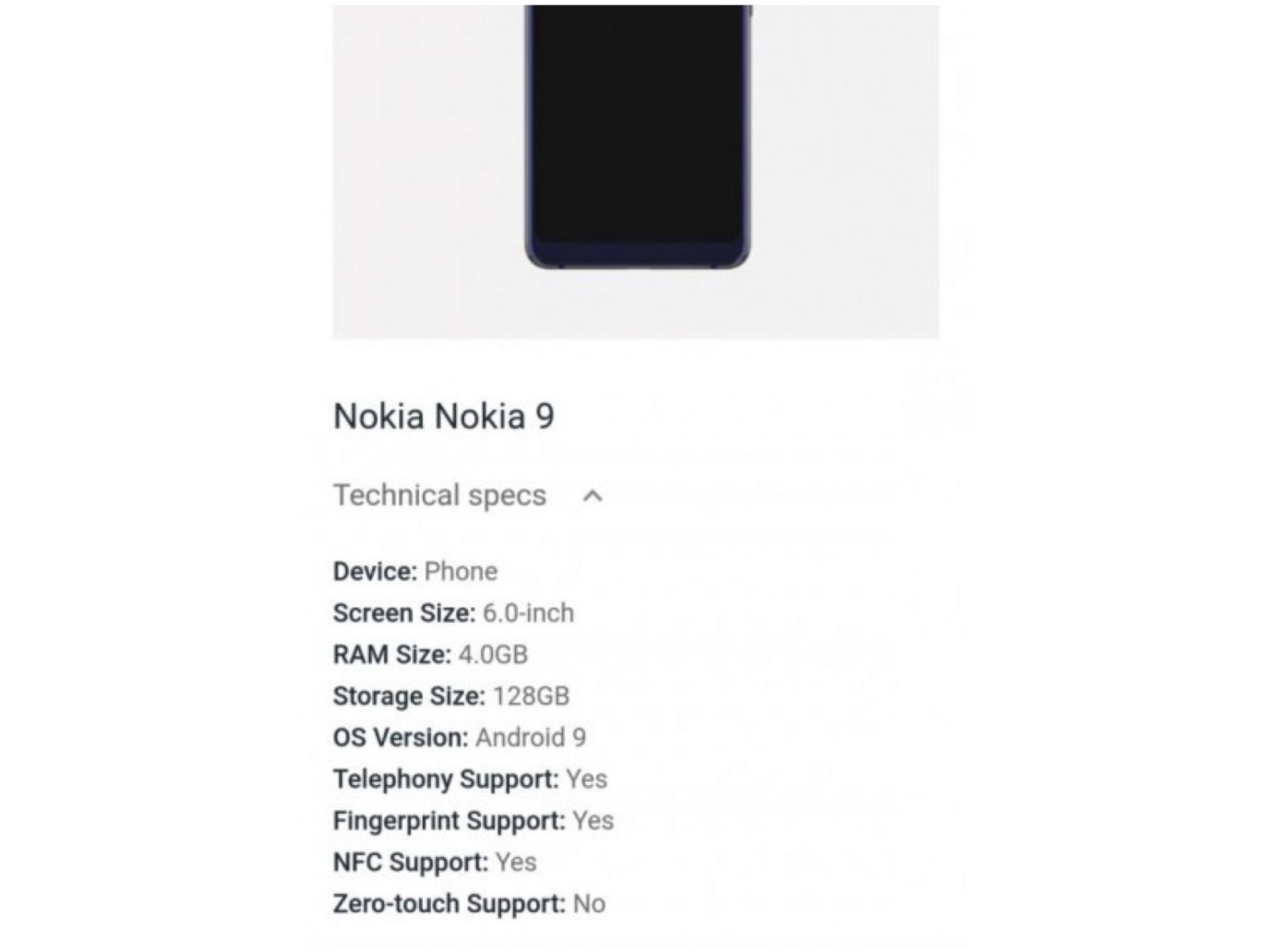Click the NFC Support Yes line
1270x952 pixels.
pos(435,863)
